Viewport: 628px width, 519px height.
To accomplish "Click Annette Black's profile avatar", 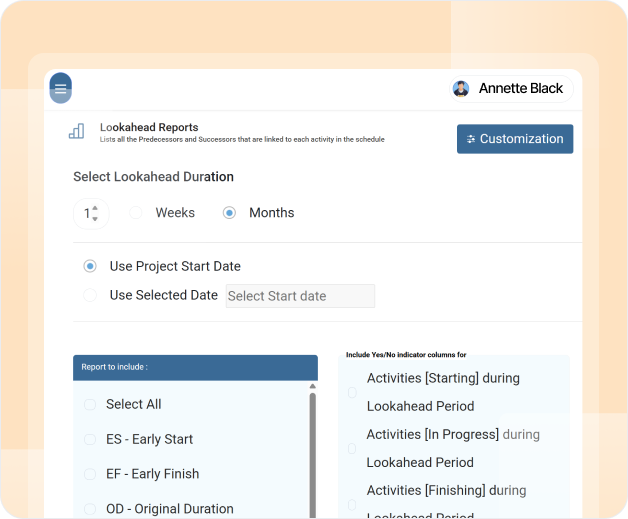I will point(461,89).
